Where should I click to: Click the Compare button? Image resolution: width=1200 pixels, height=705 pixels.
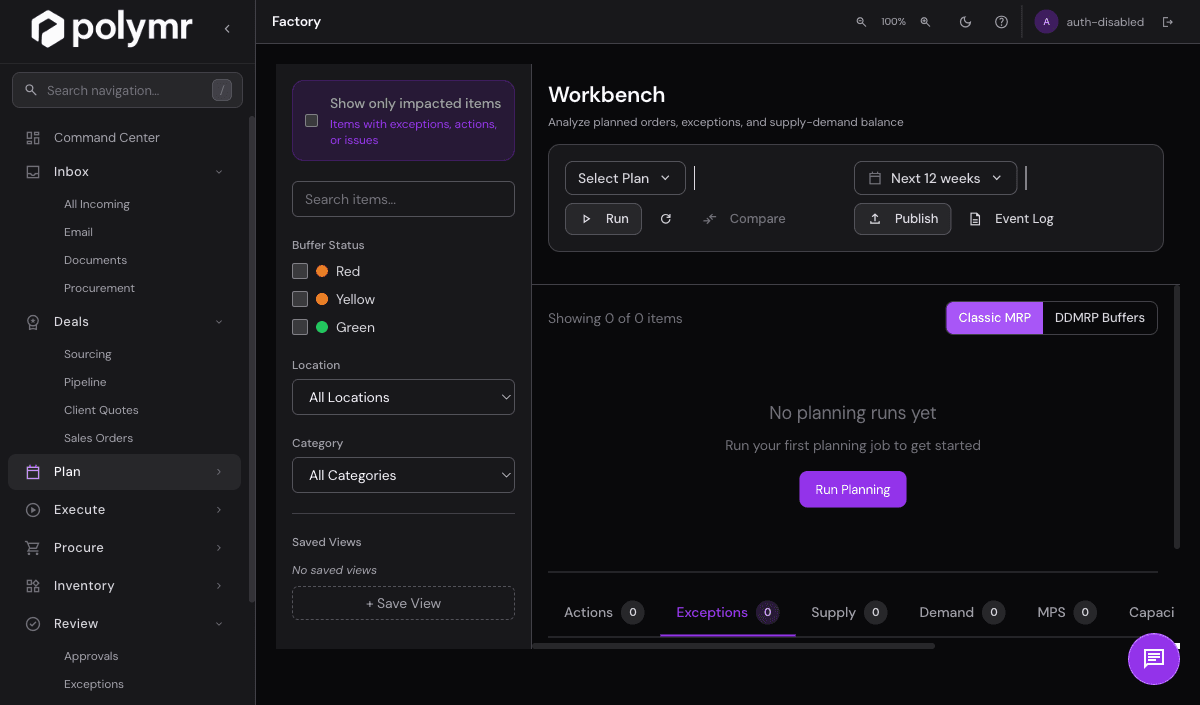(x=744, y=219)
